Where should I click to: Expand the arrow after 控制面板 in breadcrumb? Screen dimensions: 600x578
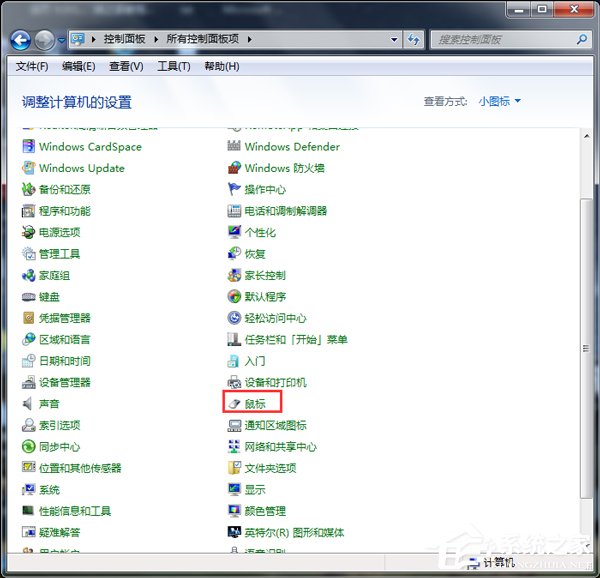coord(156,40)
